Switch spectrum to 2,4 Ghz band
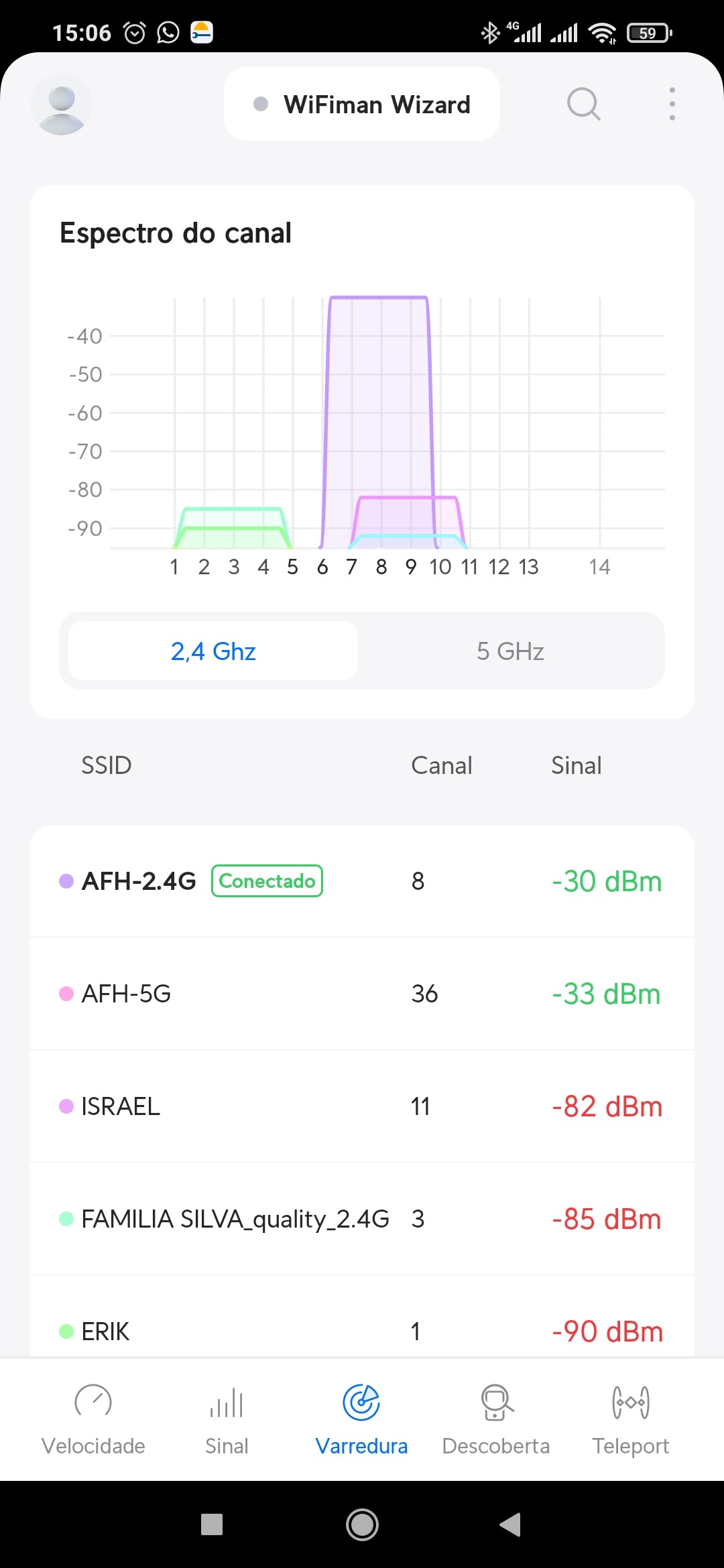Viewport: 724px width, 1568px height. [213, 651]
